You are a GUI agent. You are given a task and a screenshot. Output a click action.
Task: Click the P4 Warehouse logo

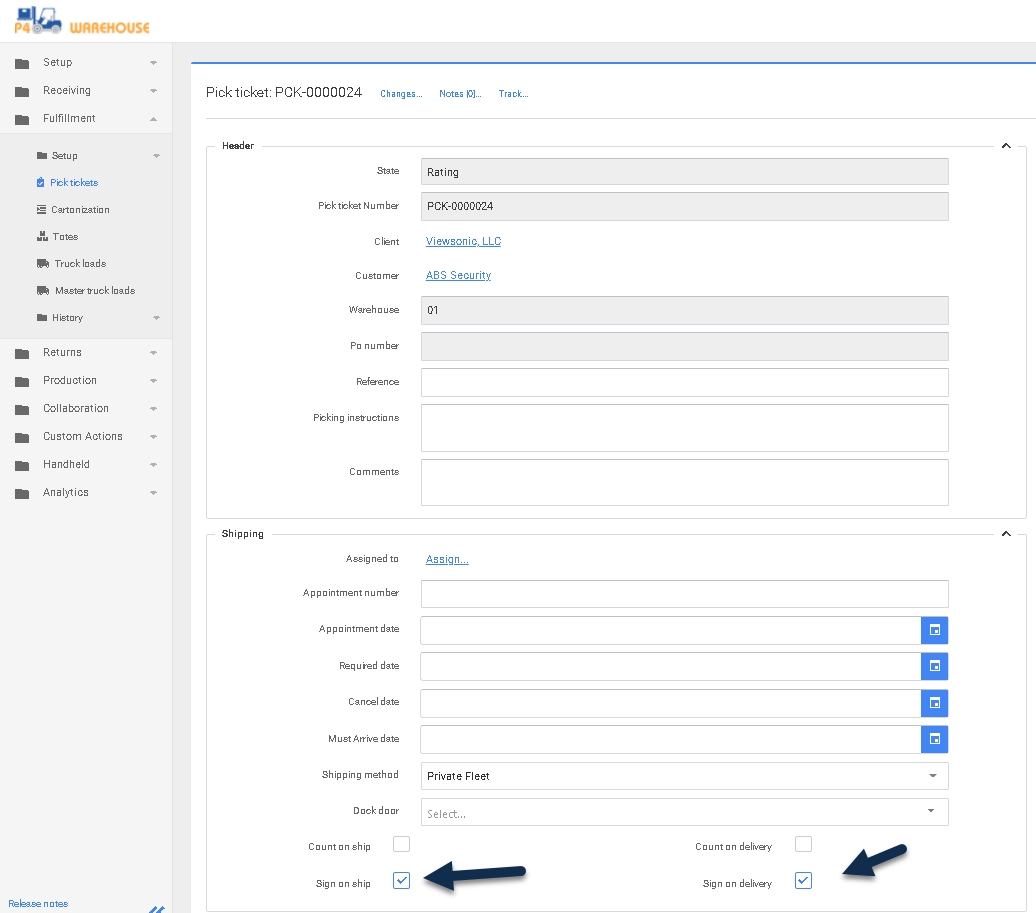tap(82, 21)
